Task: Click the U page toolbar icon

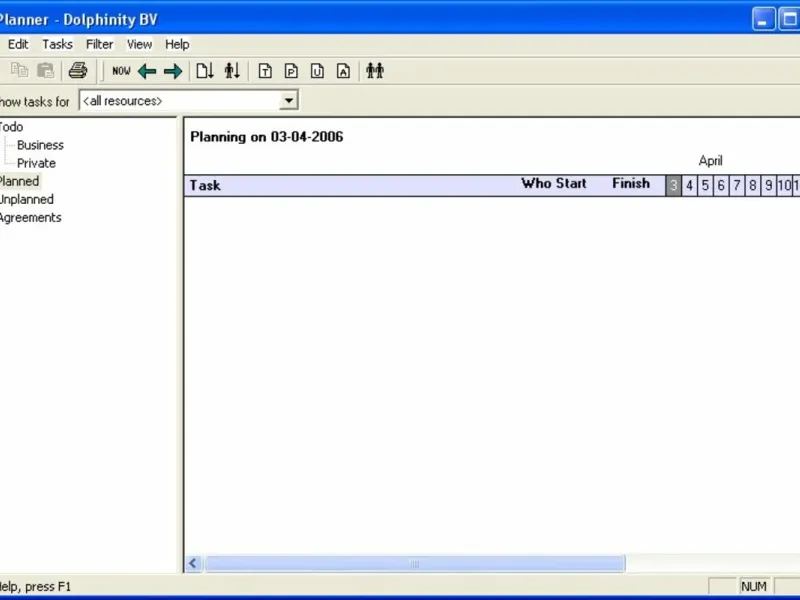Action: click(317, 71)
